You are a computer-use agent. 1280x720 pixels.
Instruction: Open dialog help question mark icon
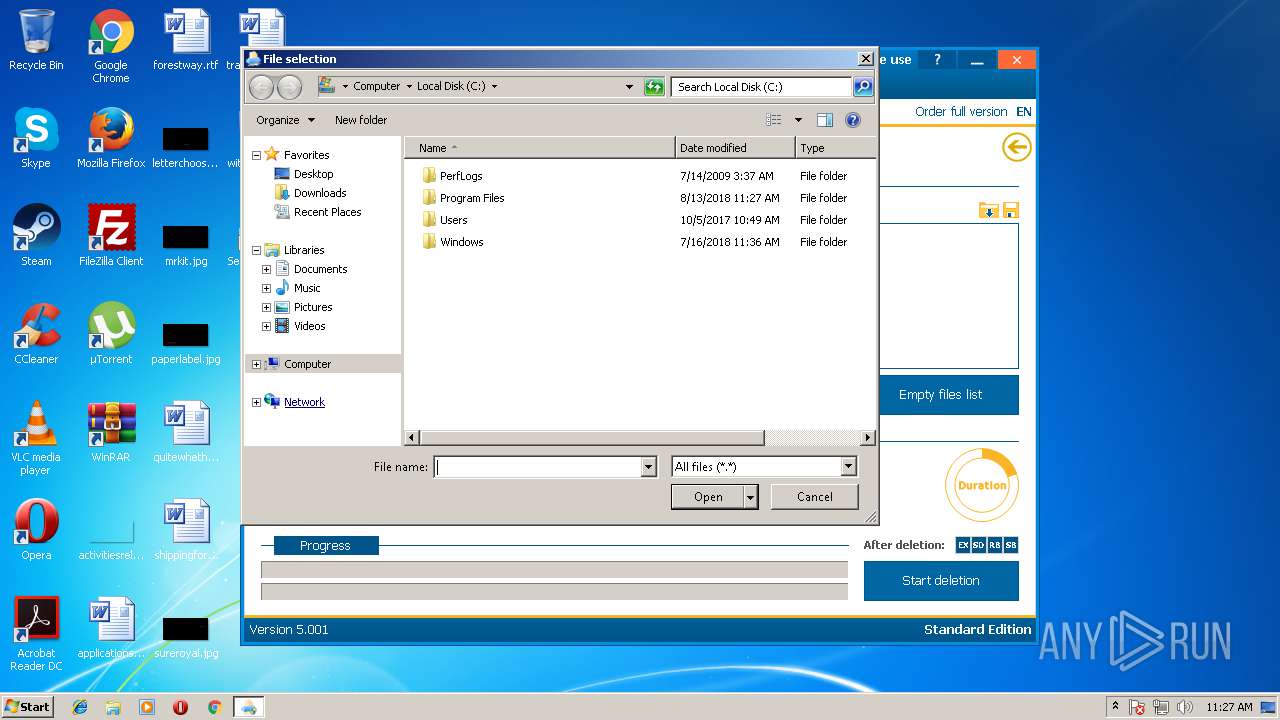tap(853, 120)
